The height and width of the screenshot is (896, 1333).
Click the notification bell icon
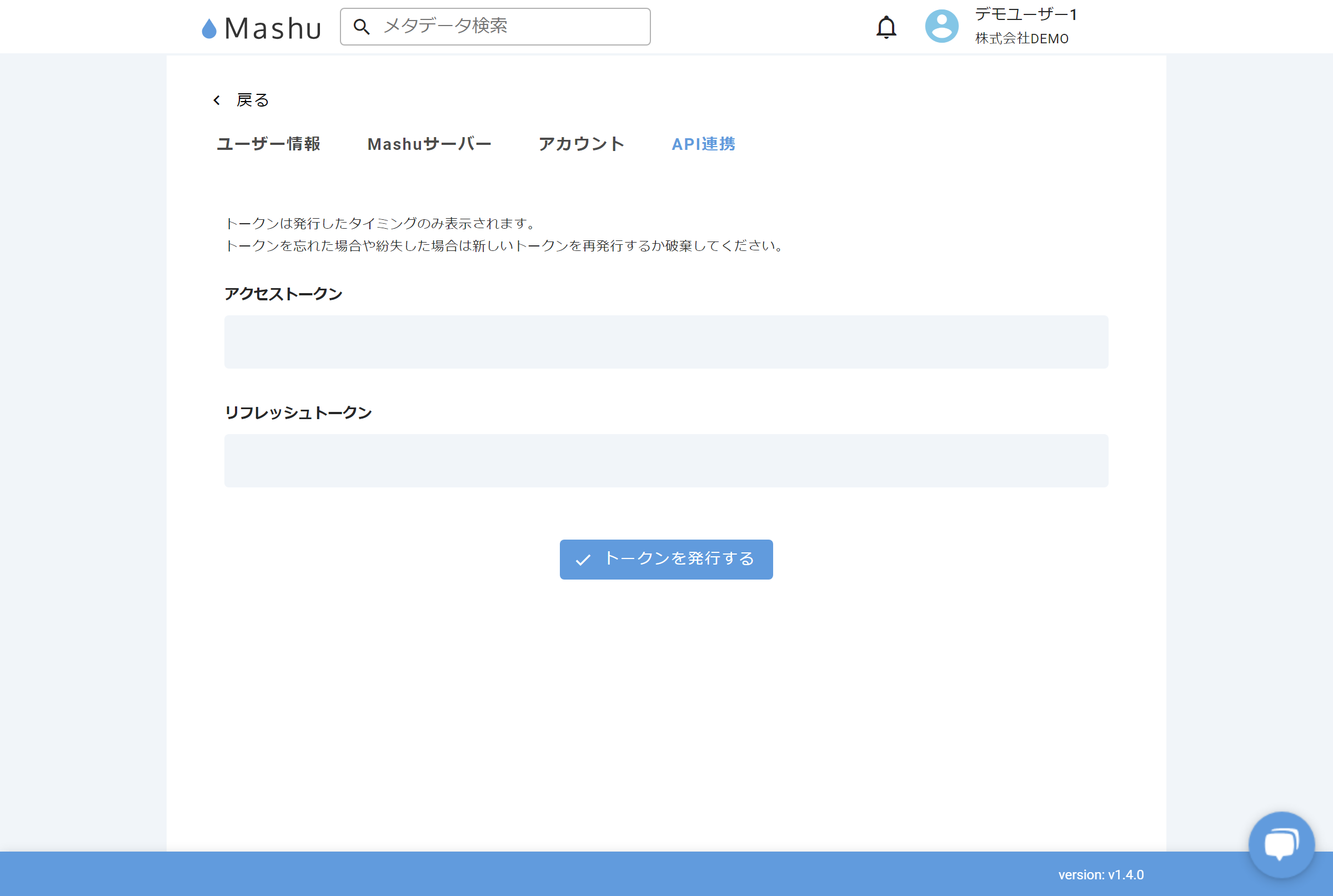886,27
